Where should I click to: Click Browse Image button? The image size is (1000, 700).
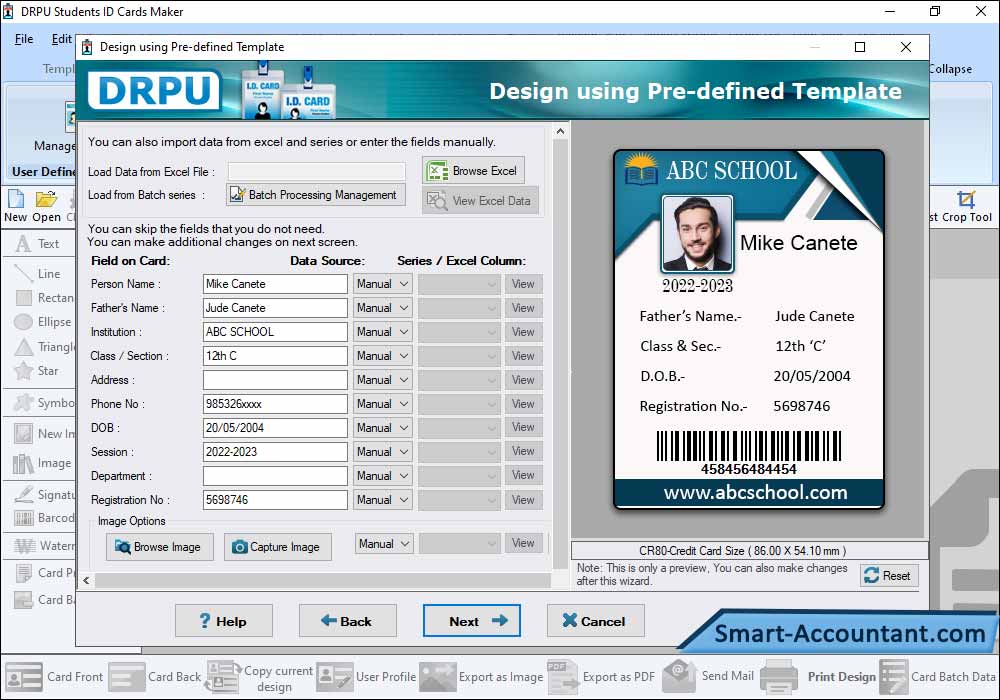click(159, 547)
